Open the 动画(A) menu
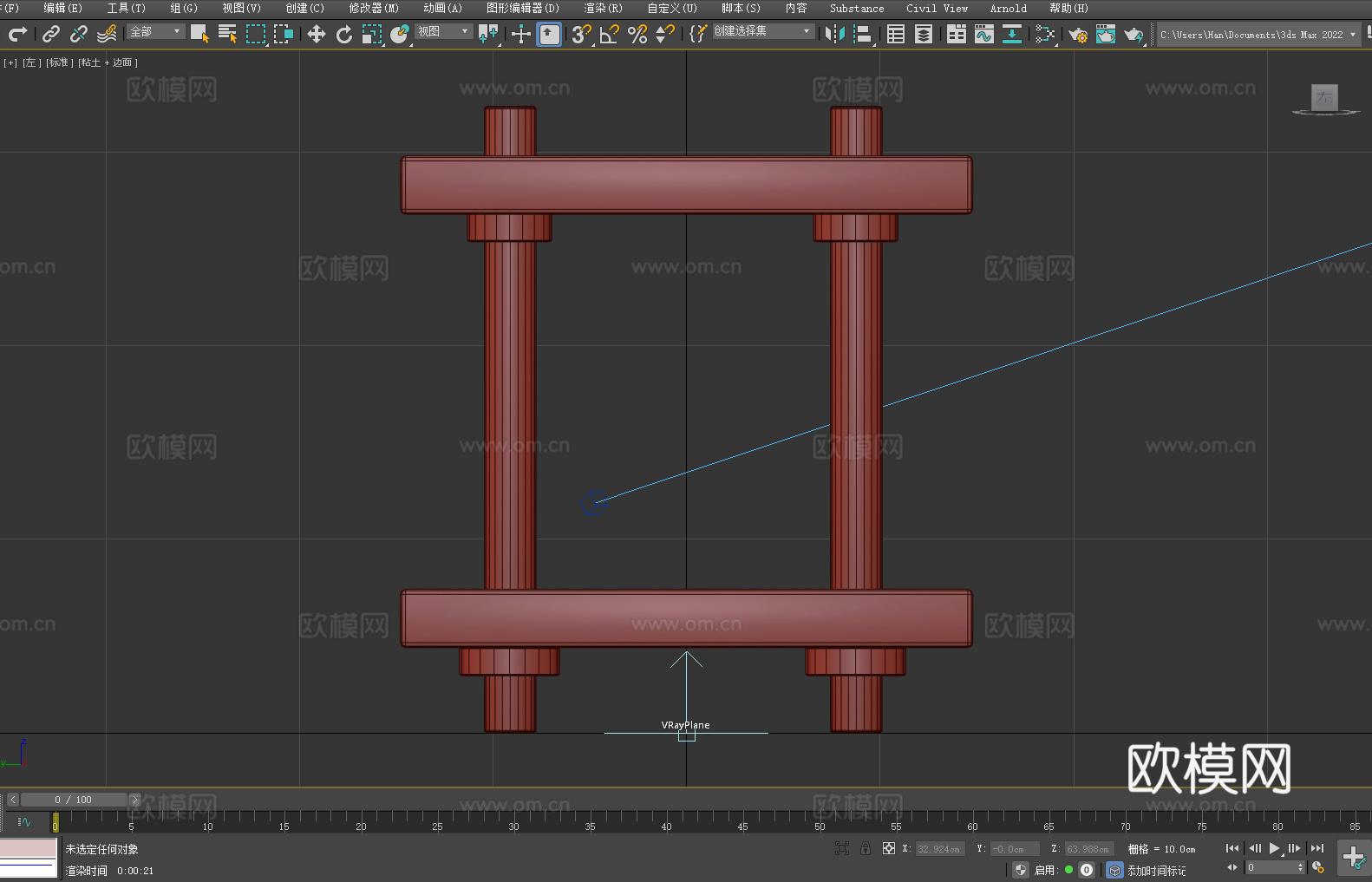1372x882 pixels. coord(442,8)
